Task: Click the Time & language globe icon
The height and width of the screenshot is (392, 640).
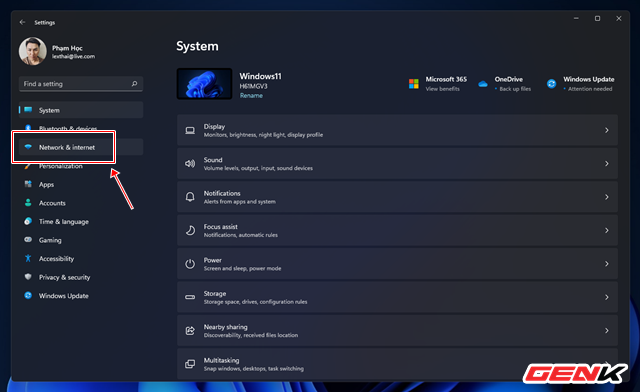Action: [x=28, y=221]
